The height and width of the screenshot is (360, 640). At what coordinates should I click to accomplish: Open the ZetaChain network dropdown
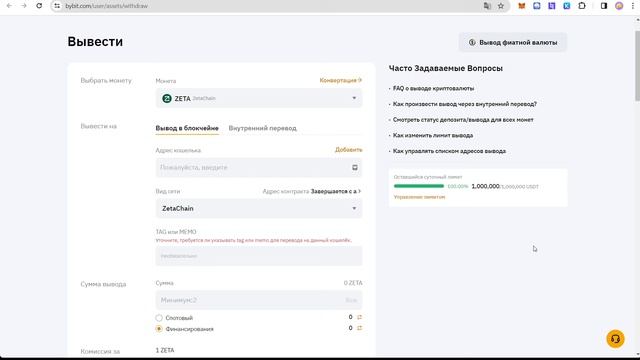(259, 208)
